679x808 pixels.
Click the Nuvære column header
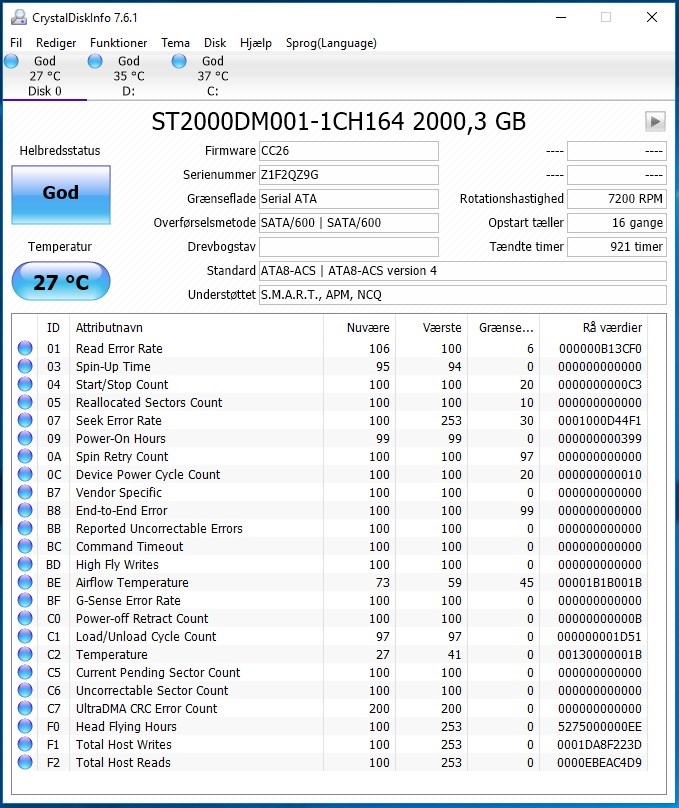click(359, 328)
